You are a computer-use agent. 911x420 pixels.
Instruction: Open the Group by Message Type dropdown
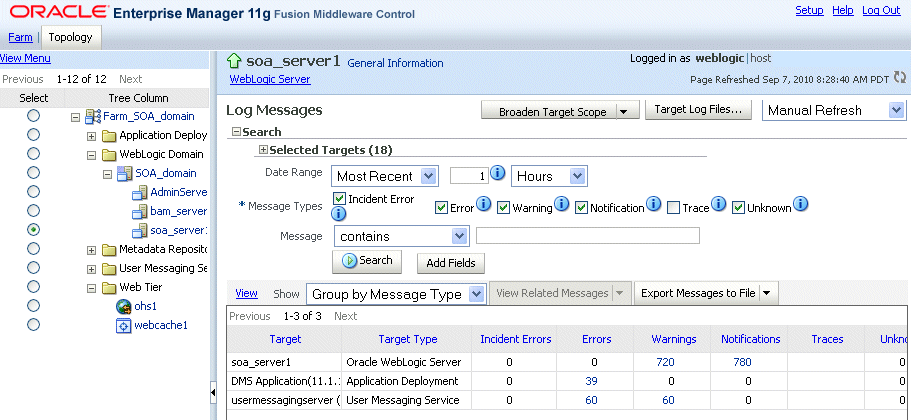tap(396, 294)
